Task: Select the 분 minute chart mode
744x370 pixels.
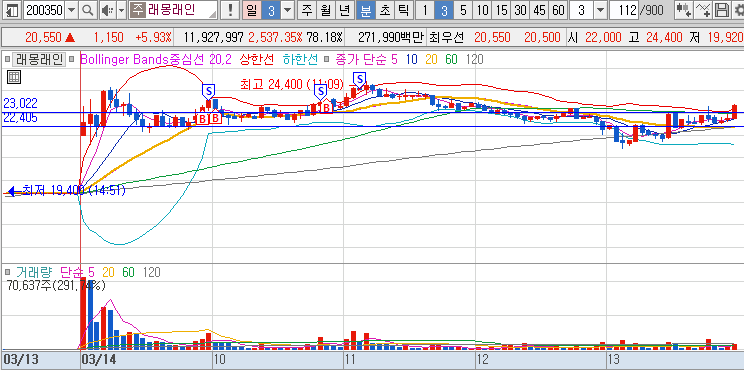Action: [365, 10]
